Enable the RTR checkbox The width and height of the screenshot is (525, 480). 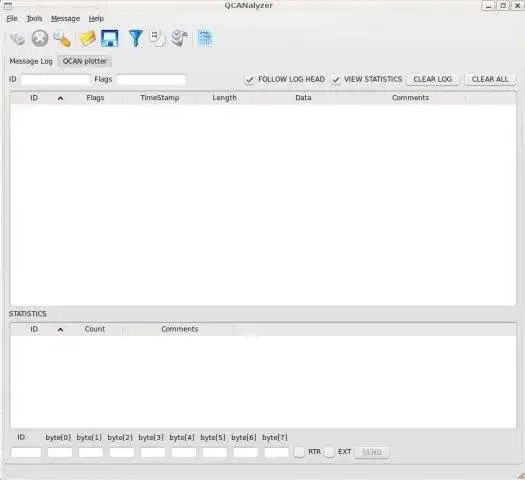299,452
